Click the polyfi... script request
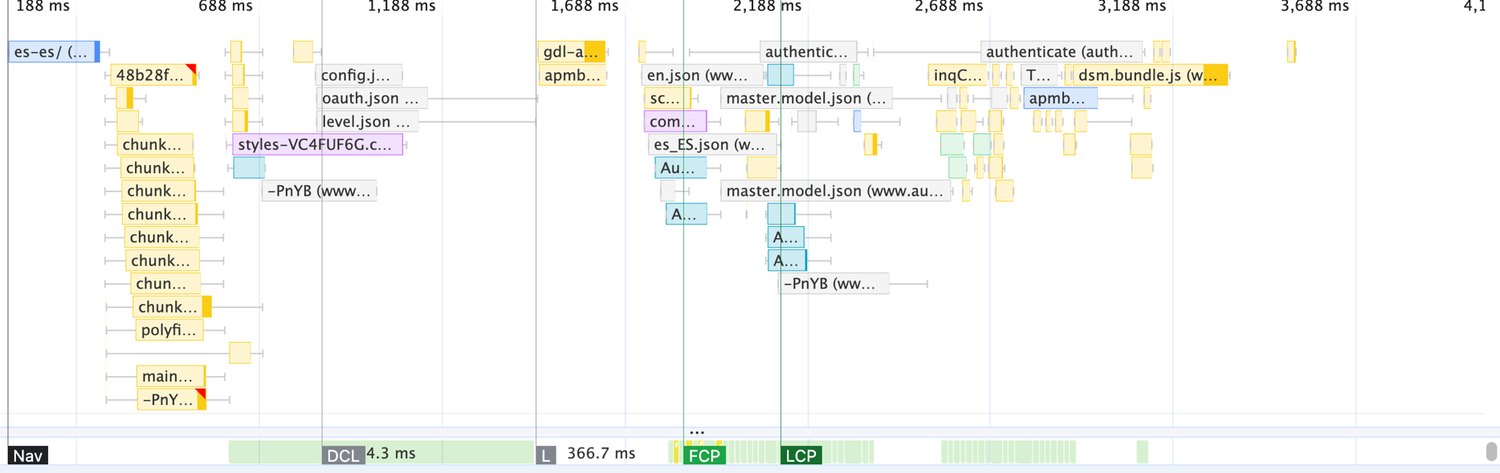The image size is (1500, 473). click(170, 330)
